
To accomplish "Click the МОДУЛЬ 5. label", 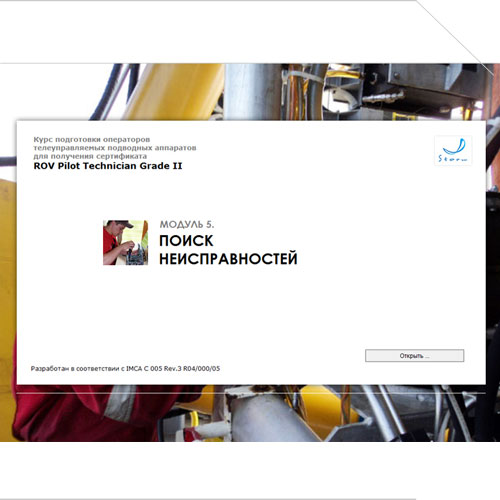I will coord(187,224).
